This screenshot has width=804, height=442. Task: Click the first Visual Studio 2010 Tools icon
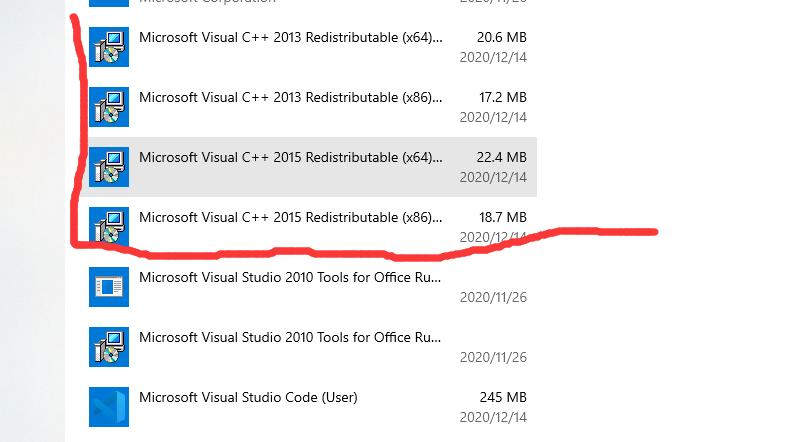pyautogui.click(x=109, y=287)
